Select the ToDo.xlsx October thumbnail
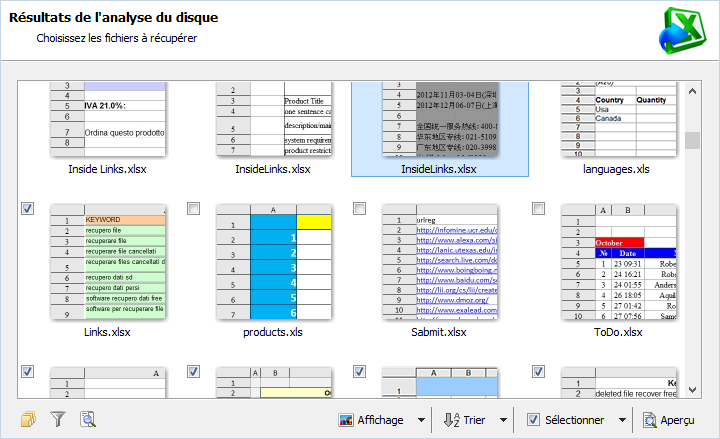 pyautogui.click(x=619, y=262)
